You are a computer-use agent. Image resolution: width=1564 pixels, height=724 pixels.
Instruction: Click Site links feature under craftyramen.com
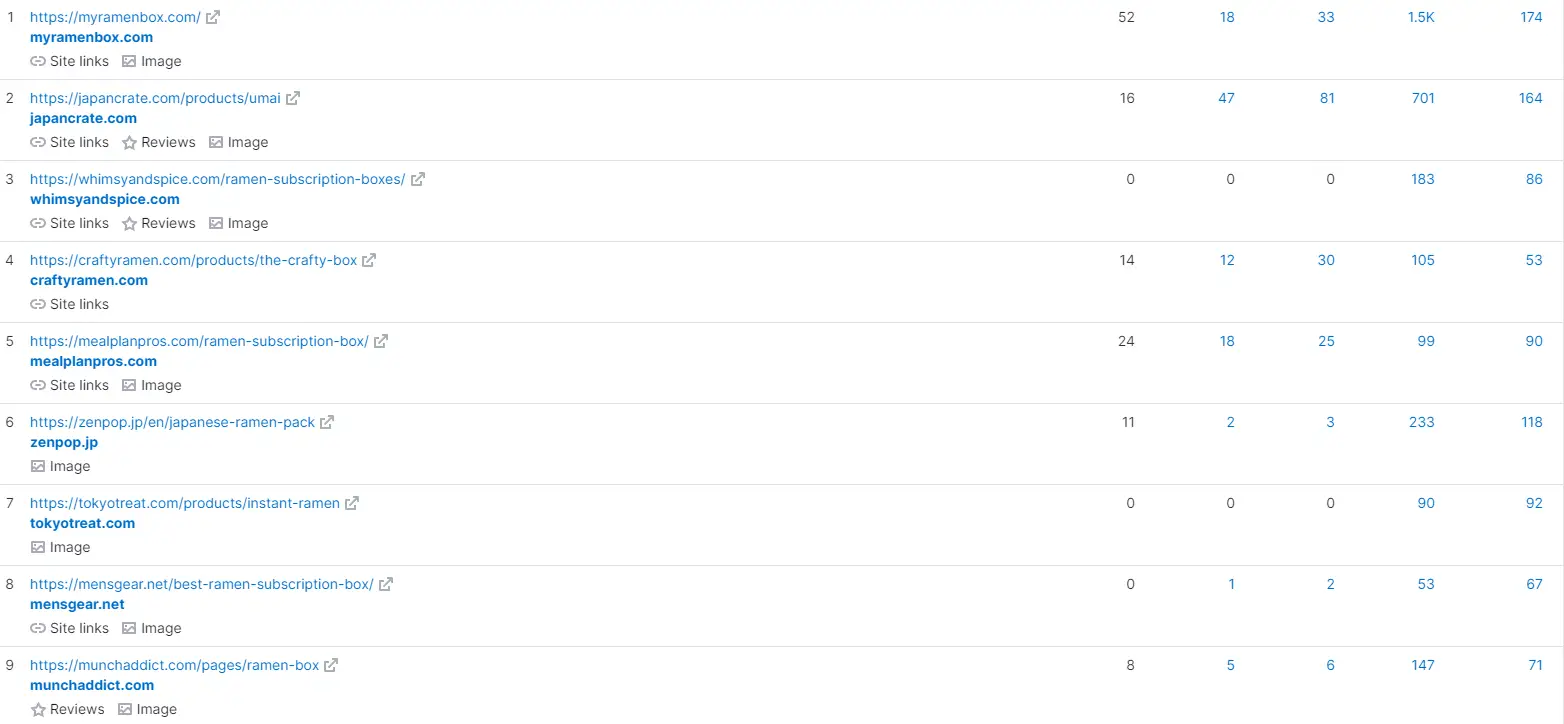tap(70, 304)
